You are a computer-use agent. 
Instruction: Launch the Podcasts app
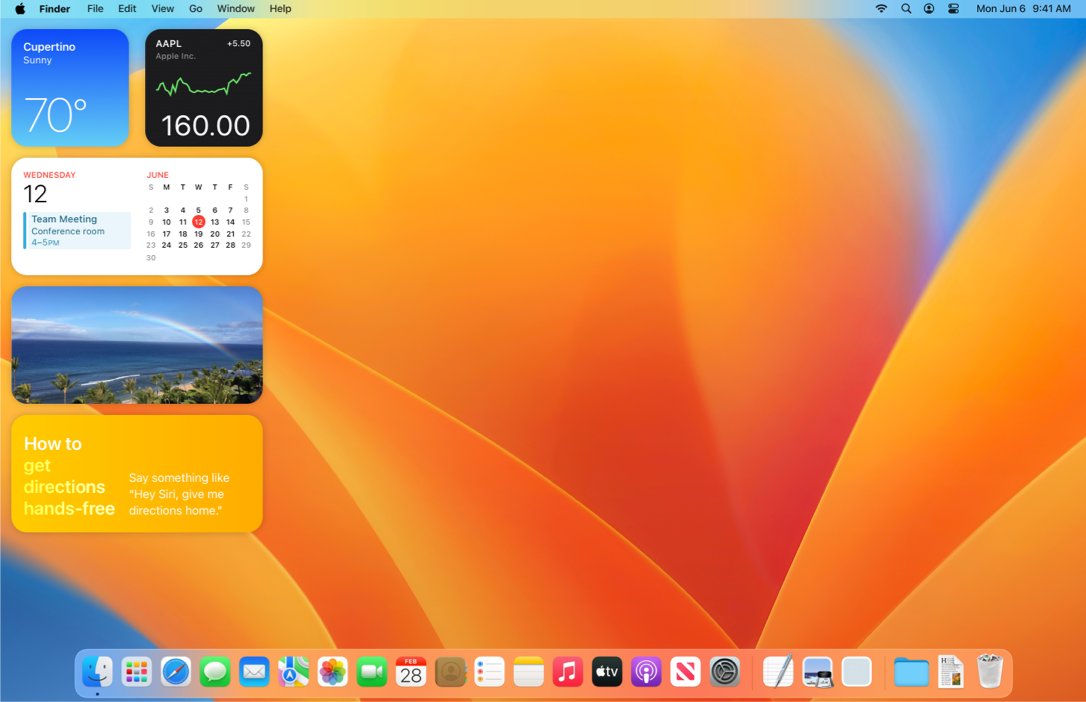645,672
